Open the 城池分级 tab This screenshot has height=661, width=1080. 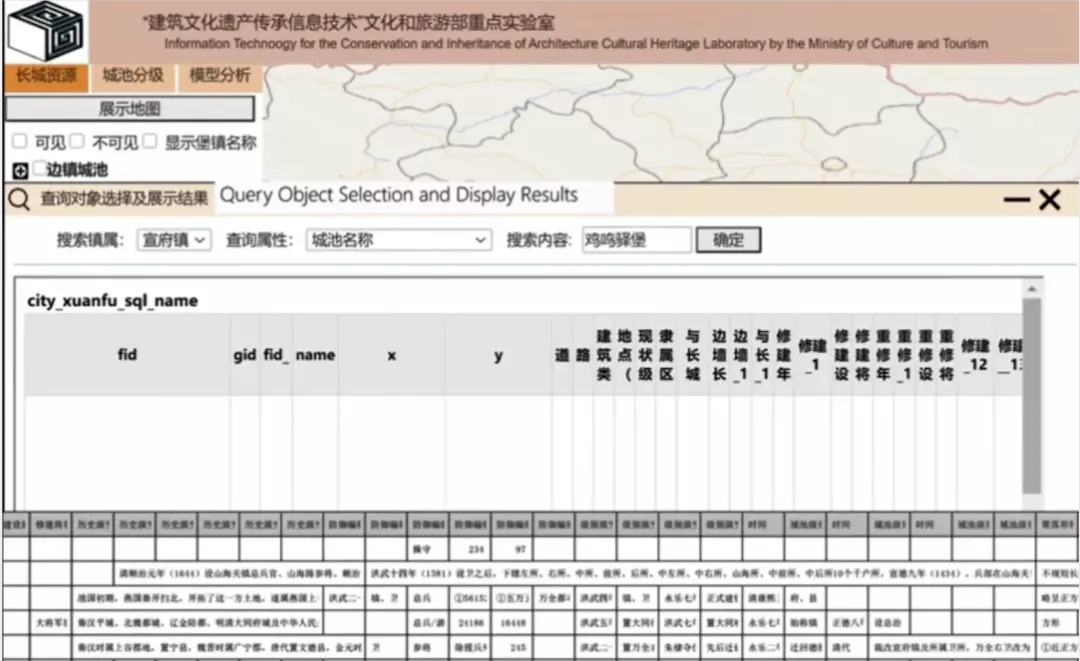(x=132, y=76)
